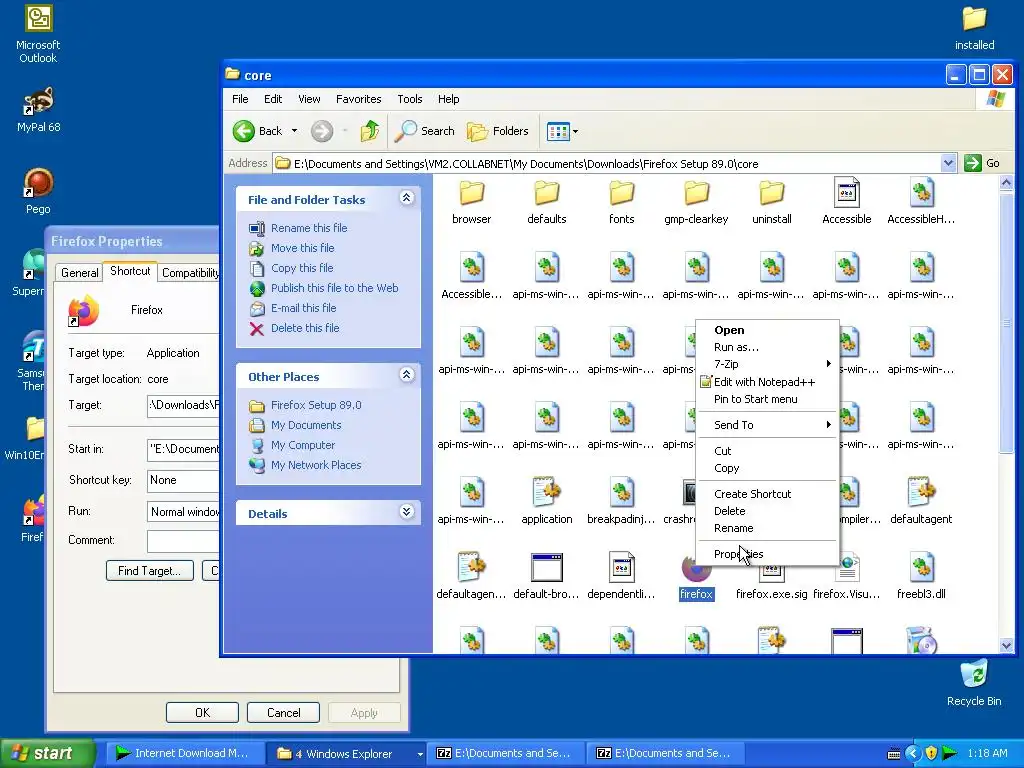The width and height of the screenshot is (1024, 768).
Task: Open the Tools menu
Action: point(409,99)
